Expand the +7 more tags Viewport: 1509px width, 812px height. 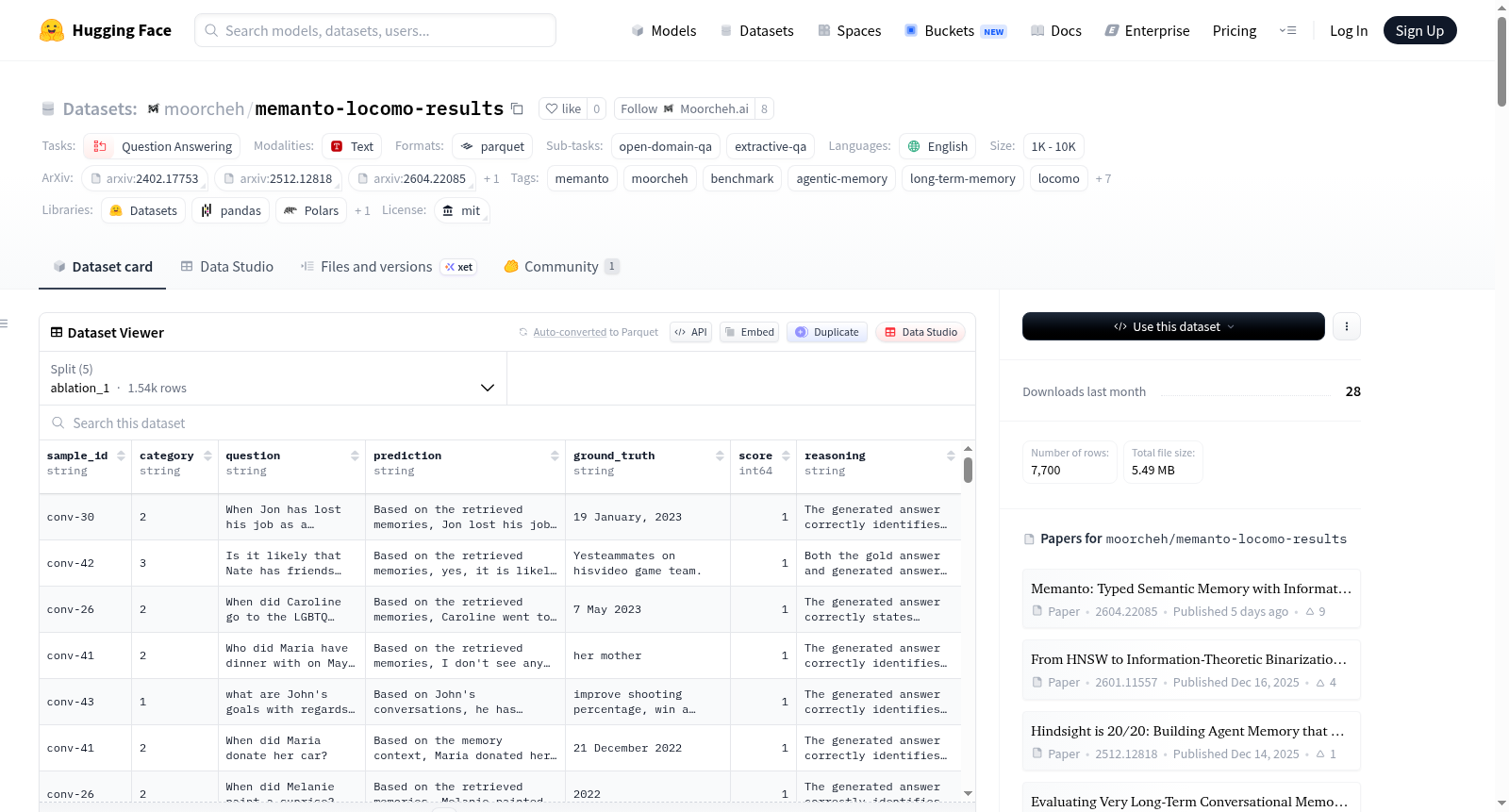click(1103, 178)
